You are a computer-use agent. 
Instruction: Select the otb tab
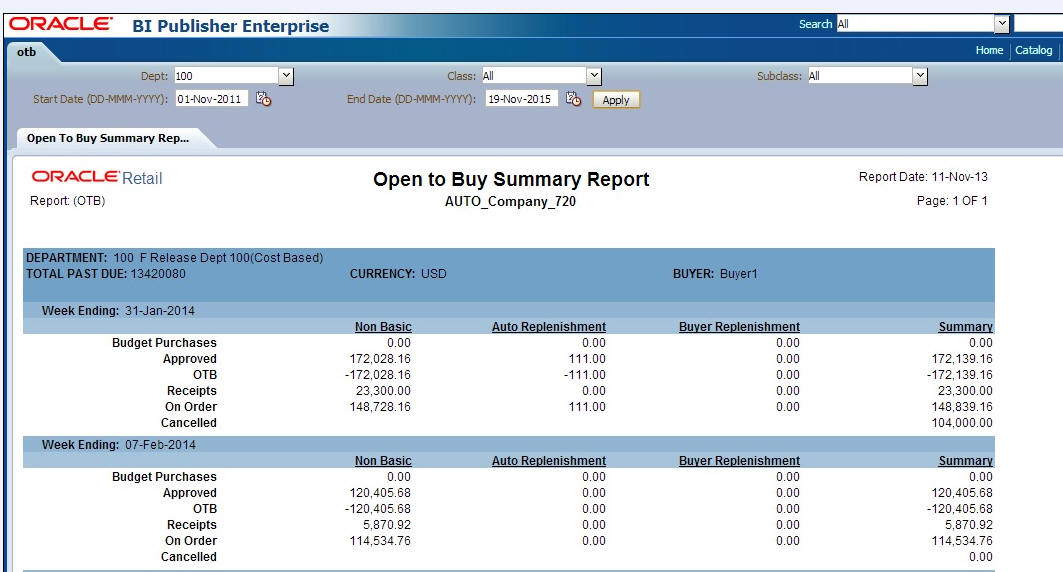coord(26,52)
